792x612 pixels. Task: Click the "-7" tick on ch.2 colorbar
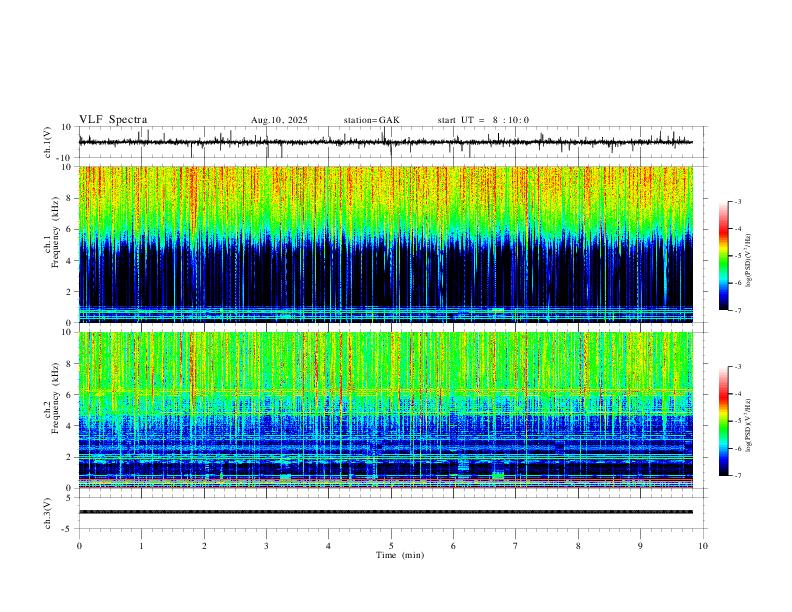coord(737,476)
